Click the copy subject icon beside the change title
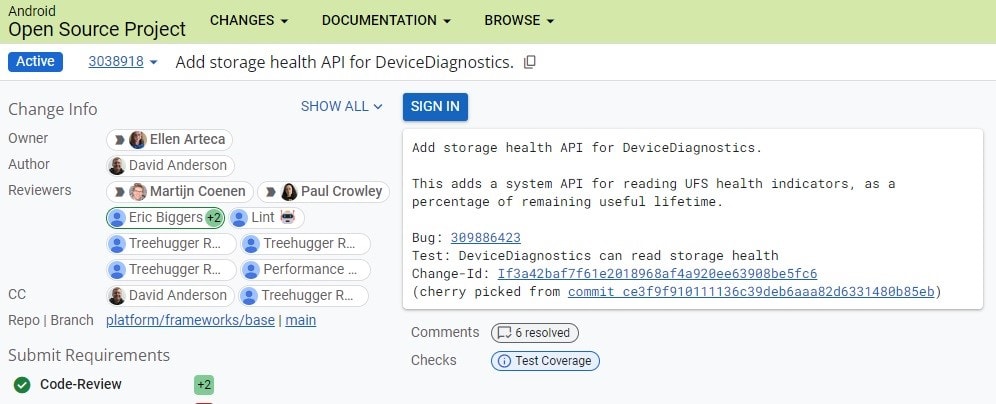Image resolution: width=996 pixels, height=404 pixels. 530,62
